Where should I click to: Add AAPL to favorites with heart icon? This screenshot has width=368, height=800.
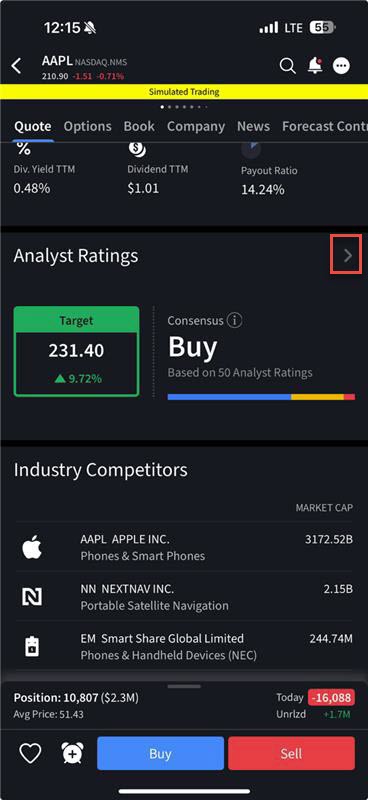pos(30,753)
